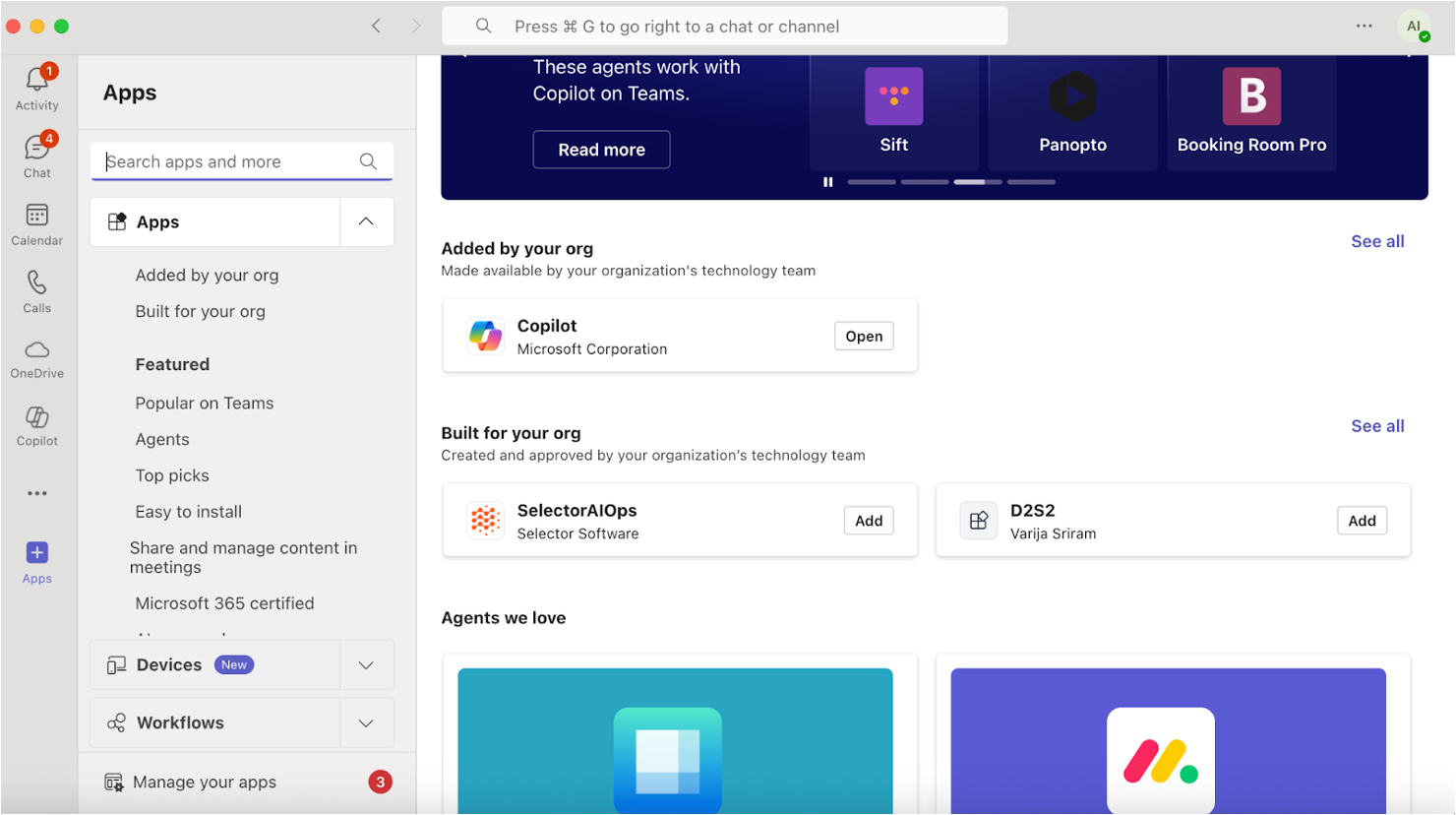Screen dimensions: 1456x815
Task: Open the Calls phone icon
Action: (36, 282)
